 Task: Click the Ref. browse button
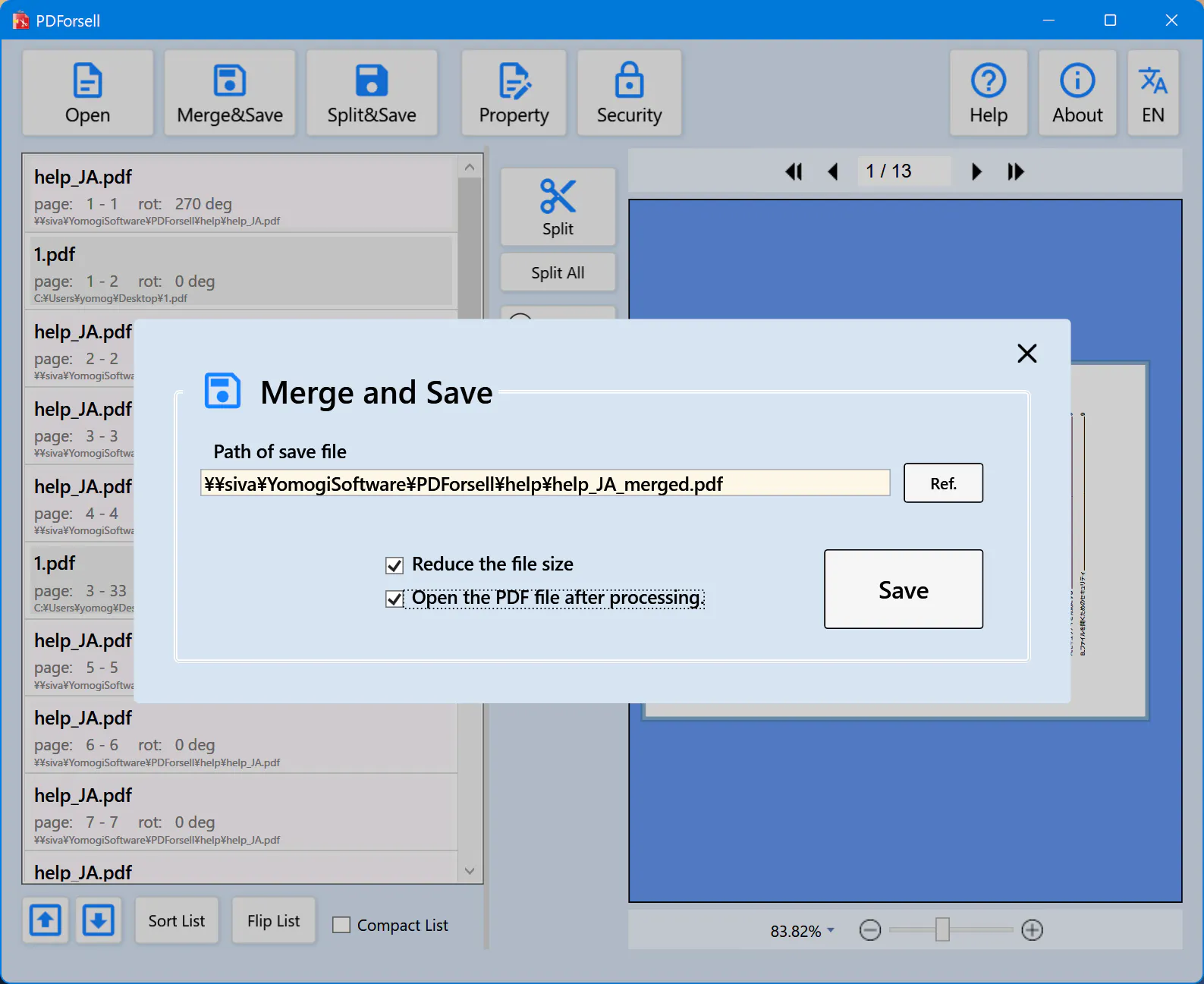(x=943, y=483)
